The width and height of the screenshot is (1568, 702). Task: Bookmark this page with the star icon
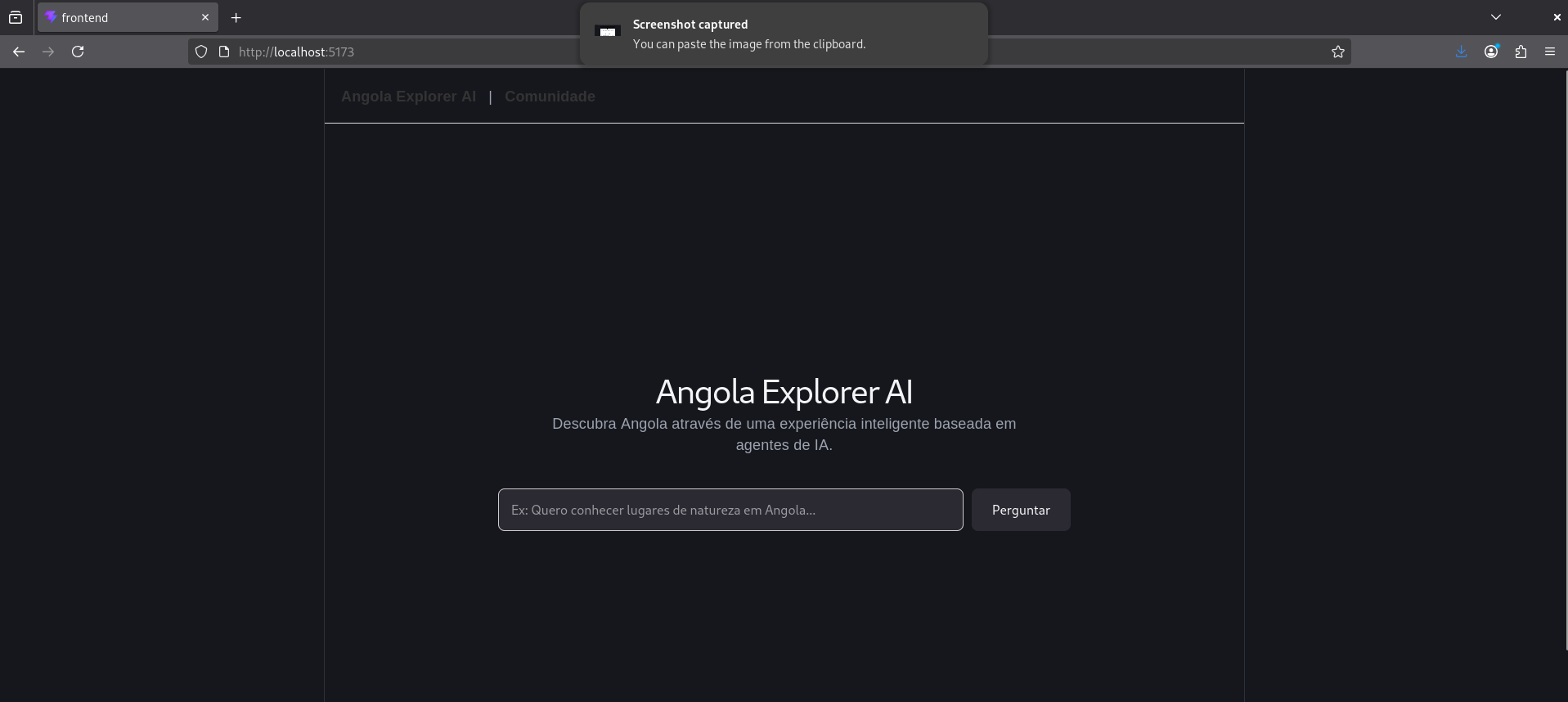[1337, 52]
